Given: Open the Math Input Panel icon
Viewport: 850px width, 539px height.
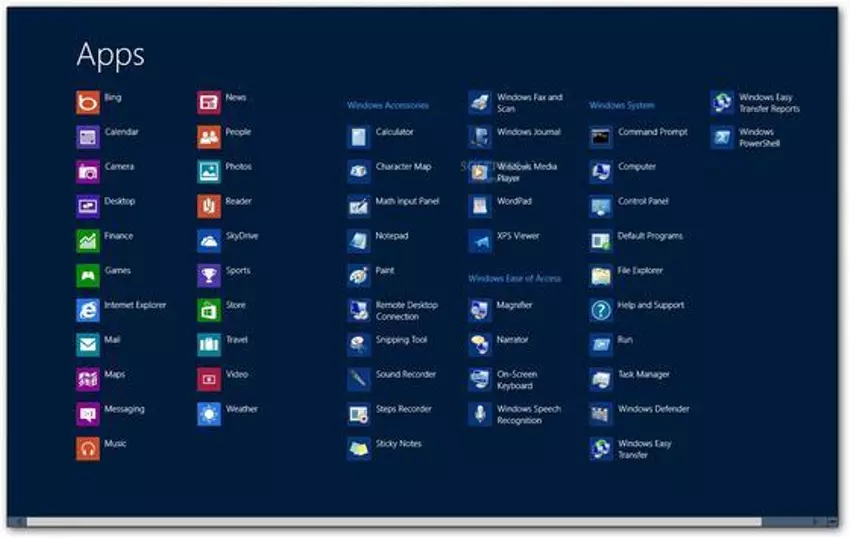Looking at the screenshot, I should pyautogui.click(x=359, y=207).
